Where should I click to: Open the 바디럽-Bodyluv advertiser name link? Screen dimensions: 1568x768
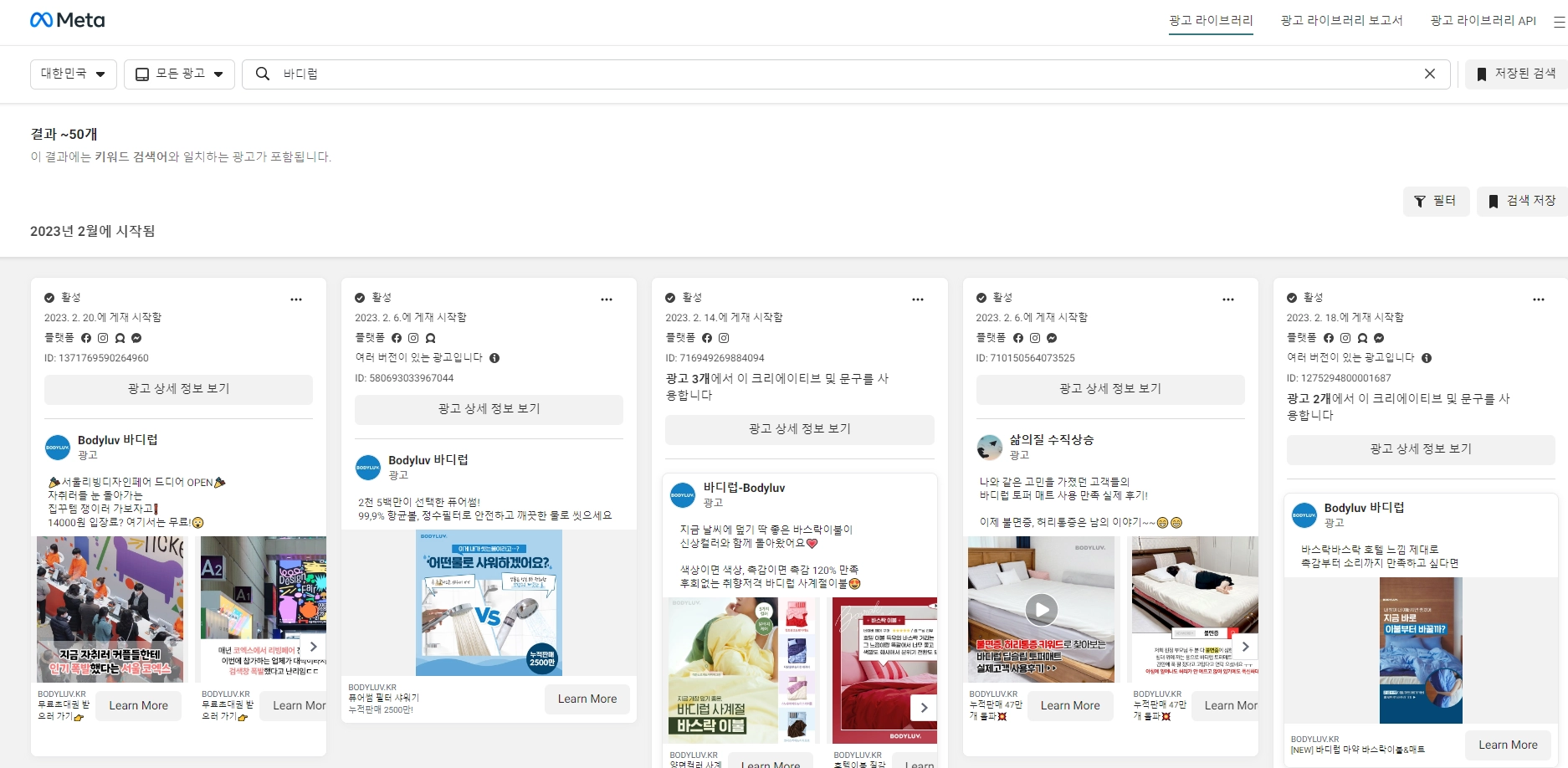744,488
